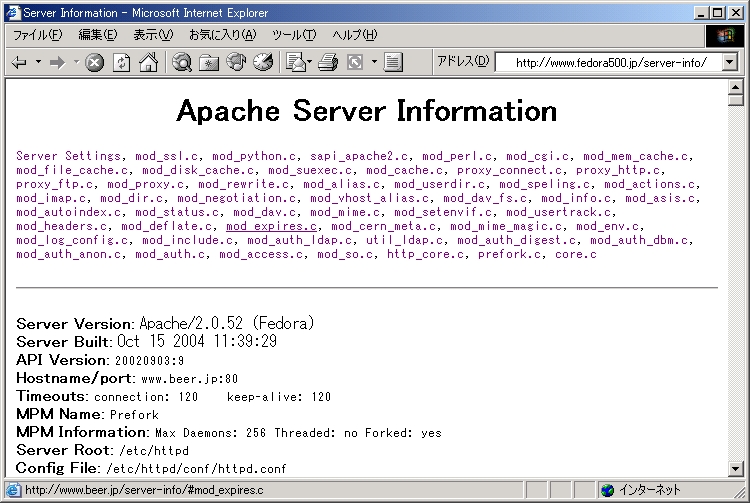Go to Home page icon
This screenshot has height=503, width=750.
[148, 62]
